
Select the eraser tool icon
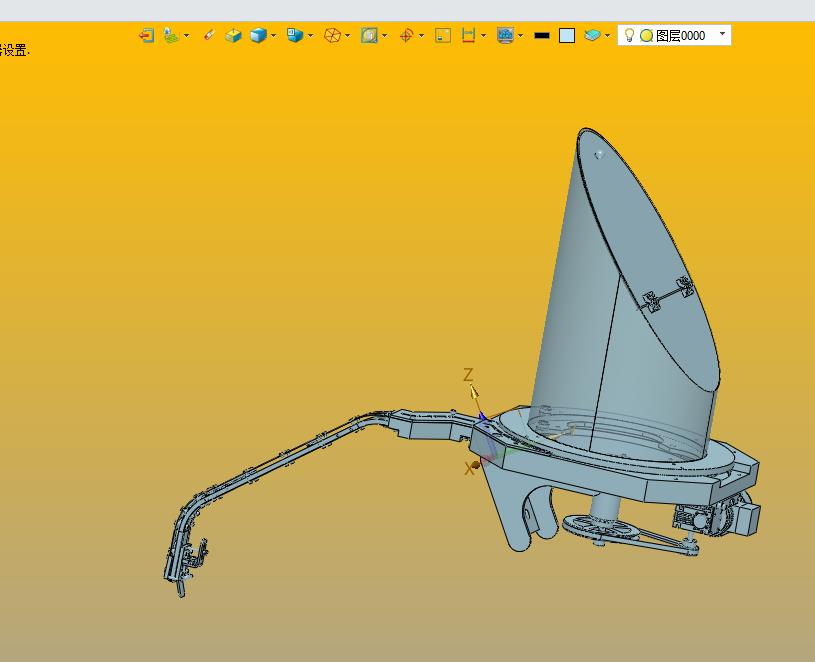point(209,35)
